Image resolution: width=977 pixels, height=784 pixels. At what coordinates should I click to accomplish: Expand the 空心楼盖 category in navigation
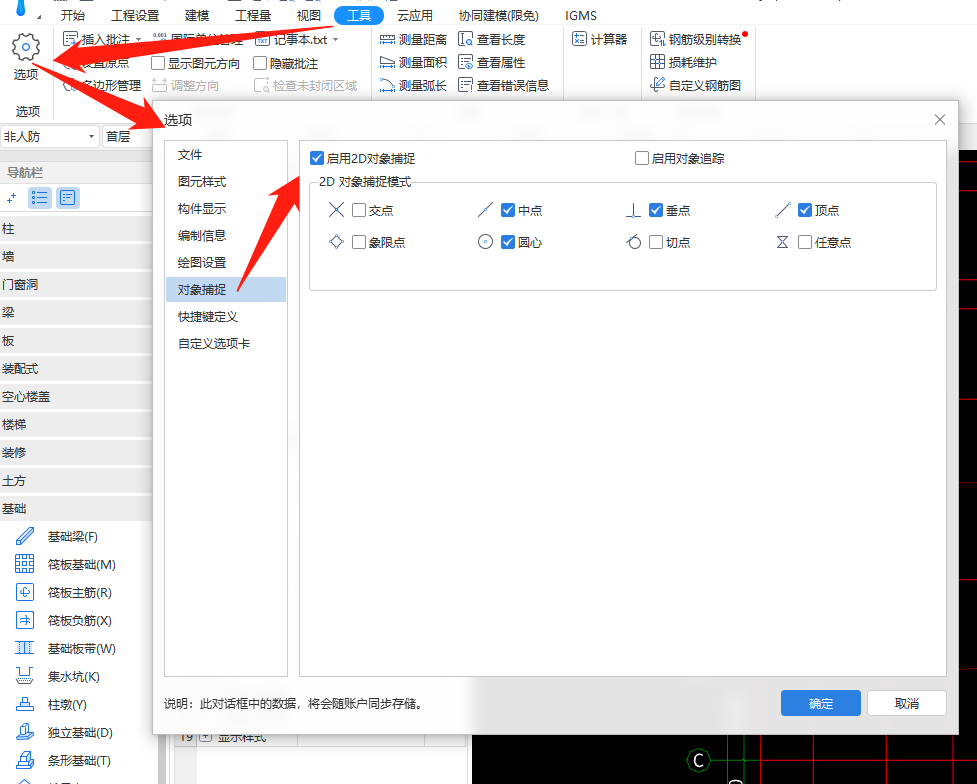[76, 396]
